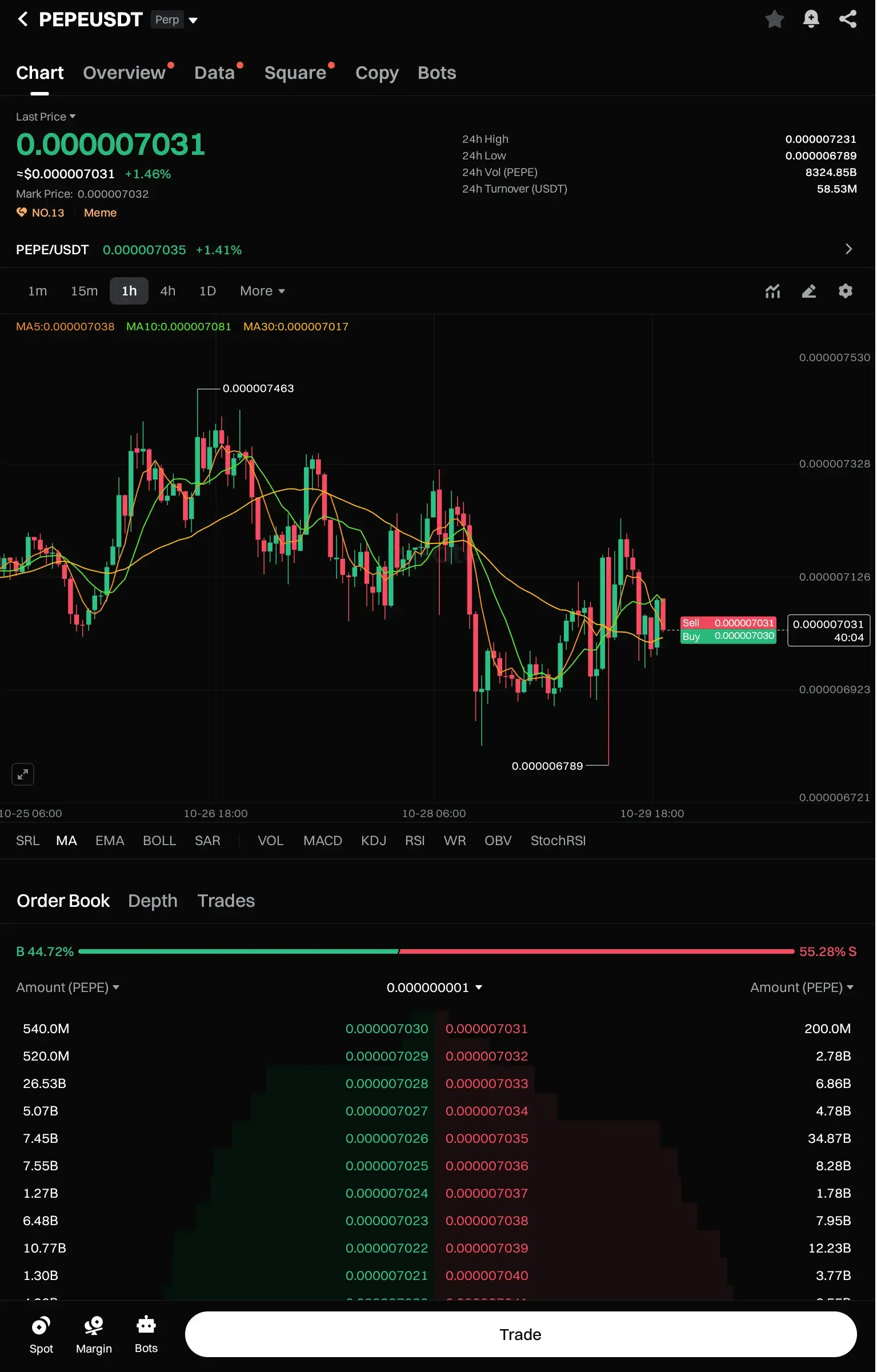877x1372 pixels.
Task: Select bid price 0.000007030
Action: tap(387, 1029)
